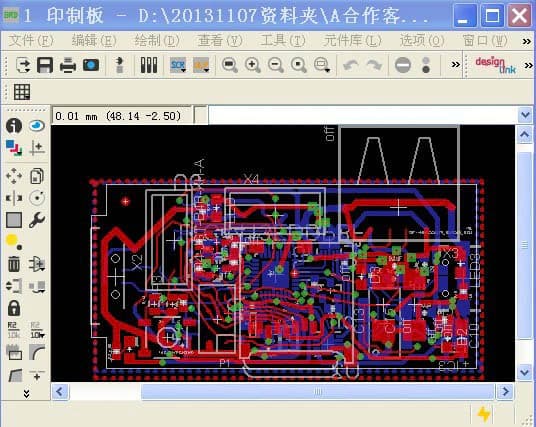Open the 元件库(L) menu
The width and height of the screenshot is (536, 427).
pyautogui.click(x=353, y=41)
